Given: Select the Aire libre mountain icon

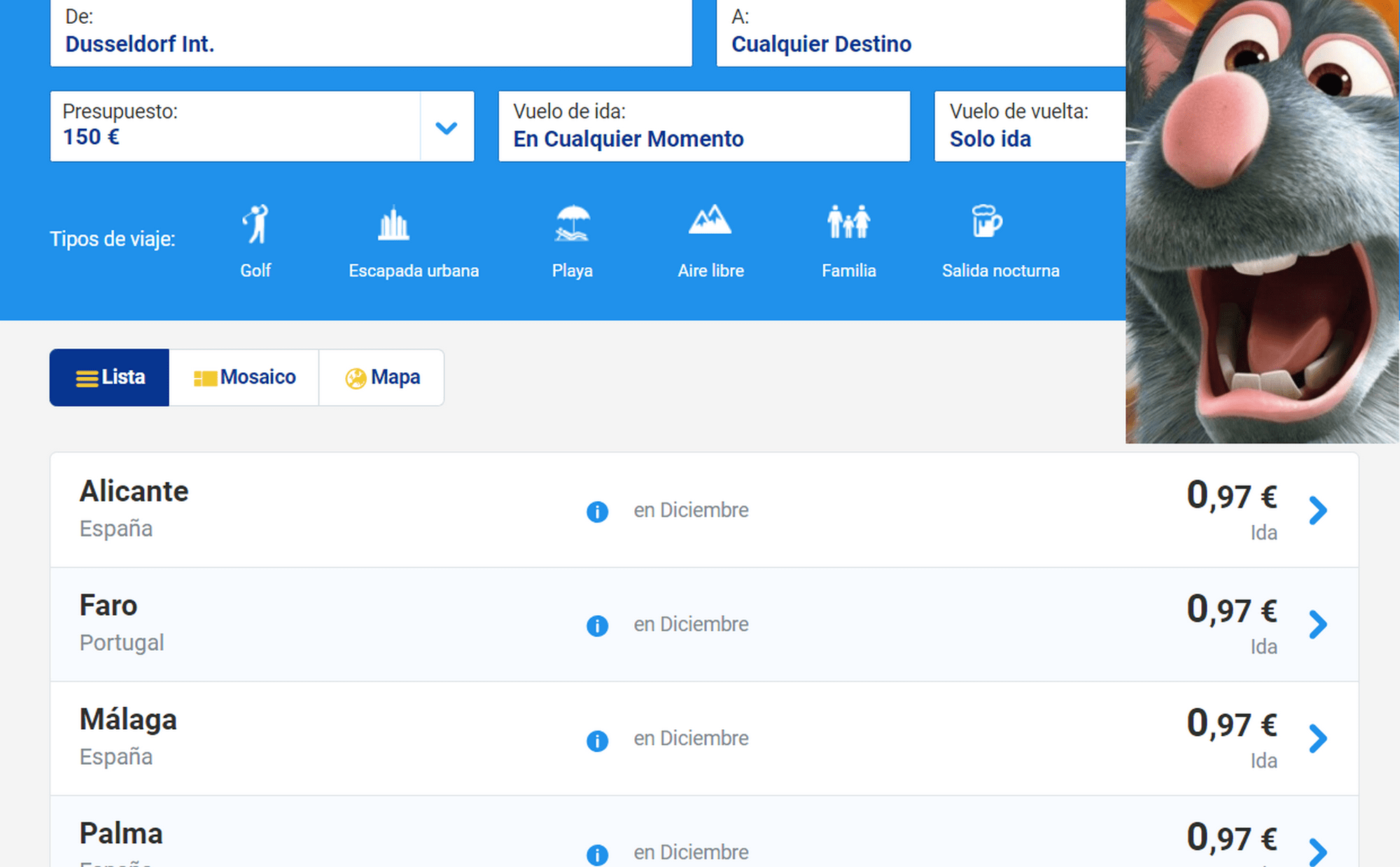Looking at the screenshot, I should (710, 220).
